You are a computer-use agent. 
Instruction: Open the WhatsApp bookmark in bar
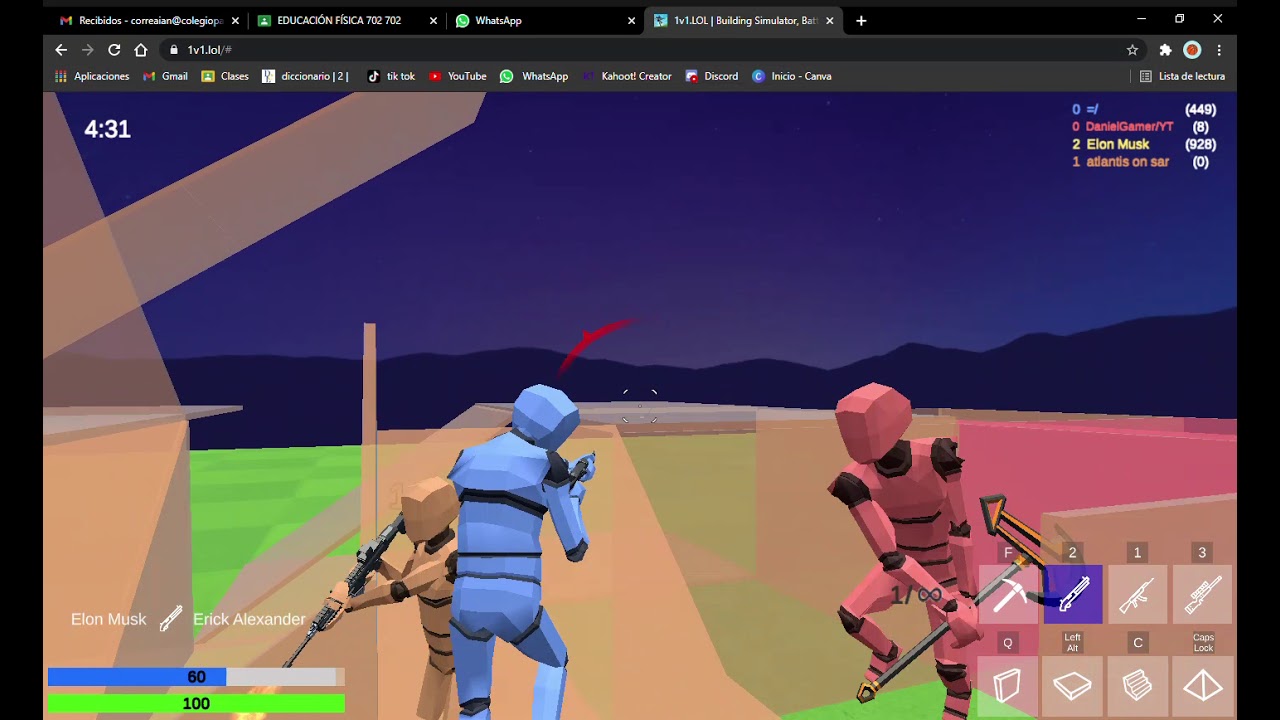pos(534,76)
